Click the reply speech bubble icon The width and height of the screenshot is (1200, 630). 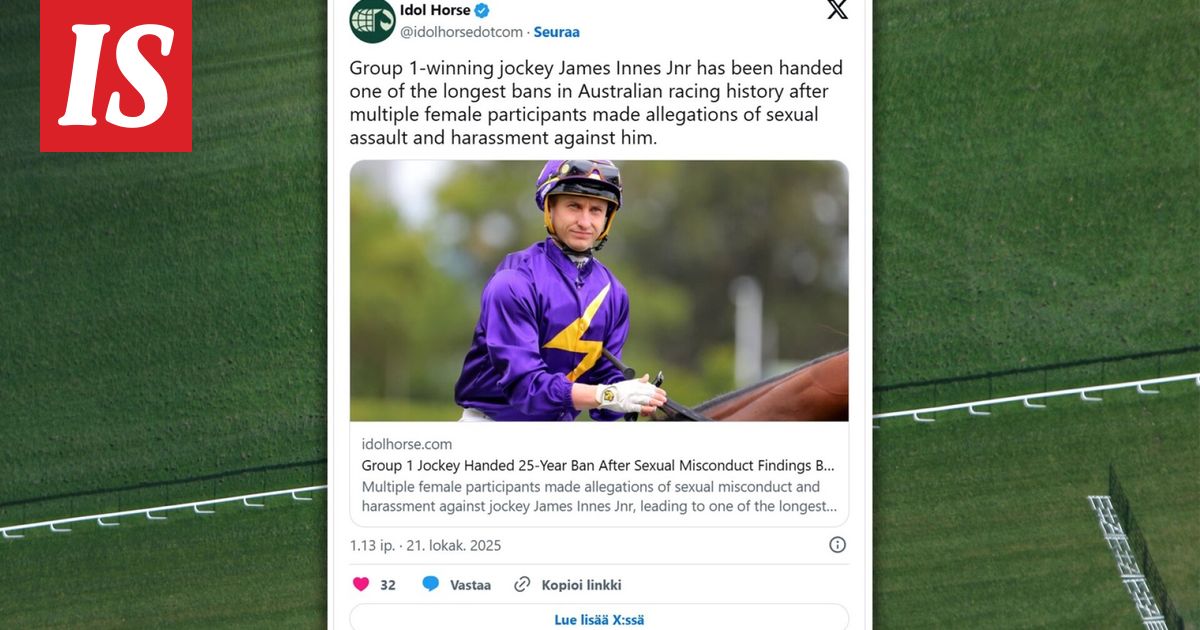point(431,585)
